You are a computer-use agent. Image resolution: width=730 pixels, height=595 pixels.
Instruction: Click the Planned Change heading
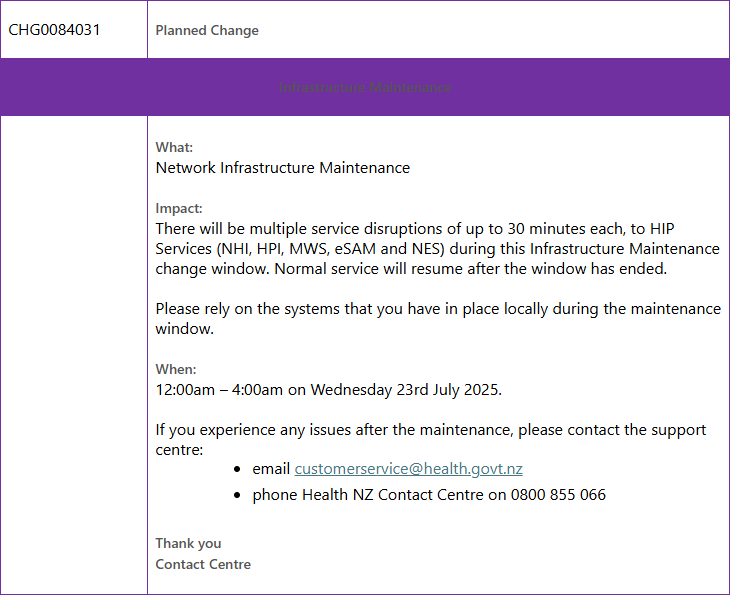click(x=207, y=30)
